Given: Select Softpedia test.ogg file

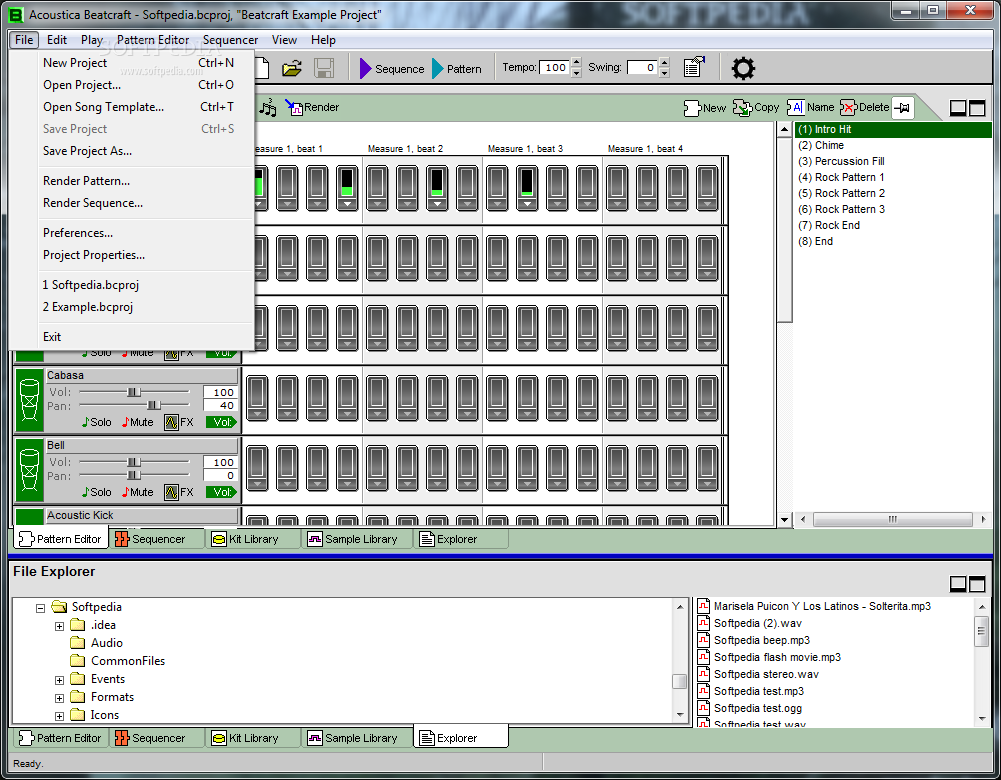Looking at the screenshot, I should [x=758, y=708].
